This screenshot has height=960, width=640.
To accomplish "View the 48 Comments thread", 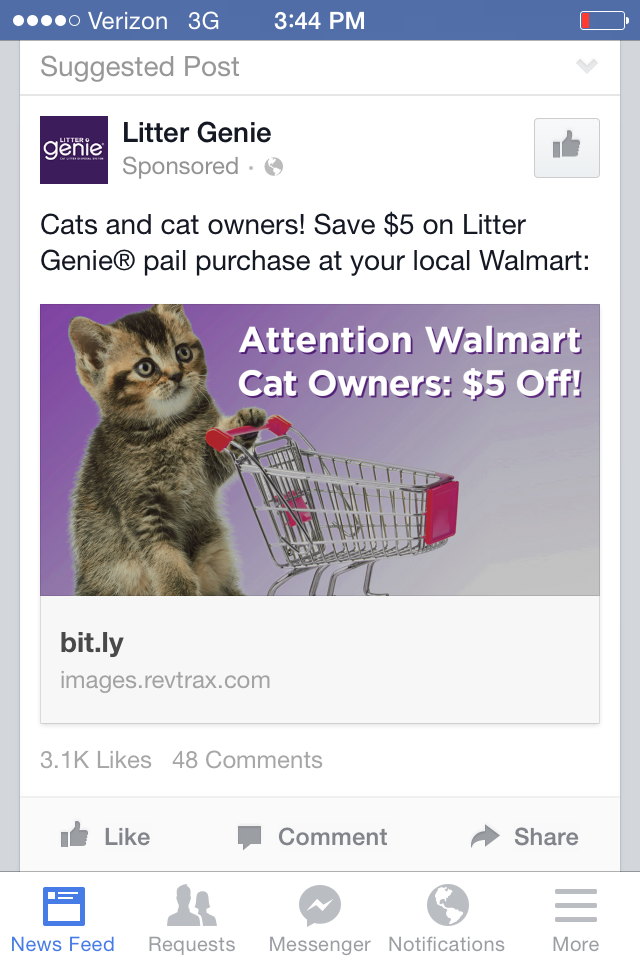I will (247, 760).
